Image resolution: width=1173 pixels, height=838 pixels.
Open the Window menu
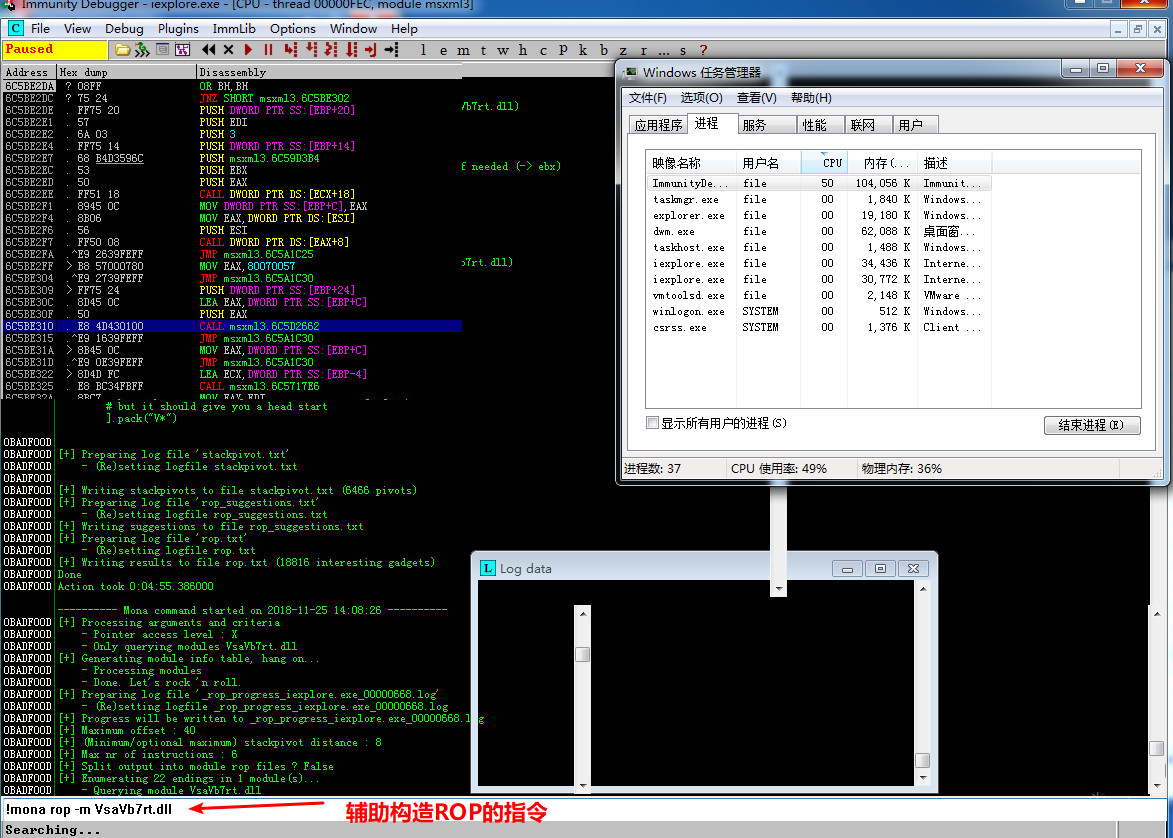coord(353,28)
